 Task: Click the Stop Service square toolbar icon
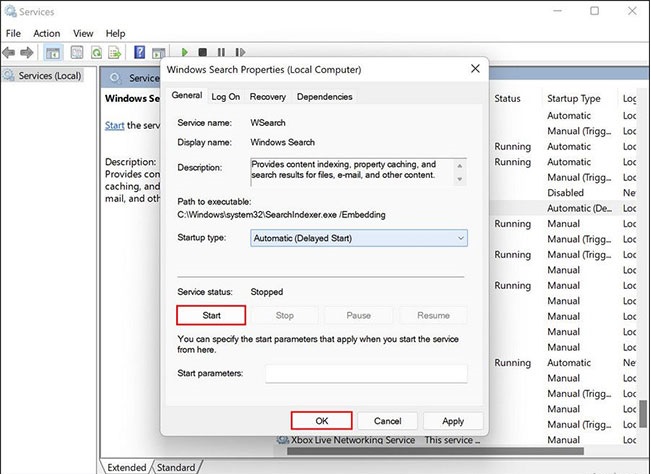tap(203, 52)
